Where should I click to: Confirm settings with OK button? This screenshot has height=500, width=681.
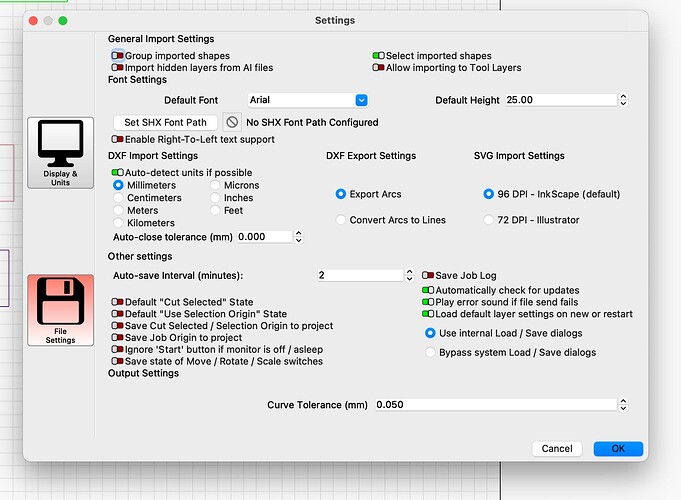pos(618,449)
